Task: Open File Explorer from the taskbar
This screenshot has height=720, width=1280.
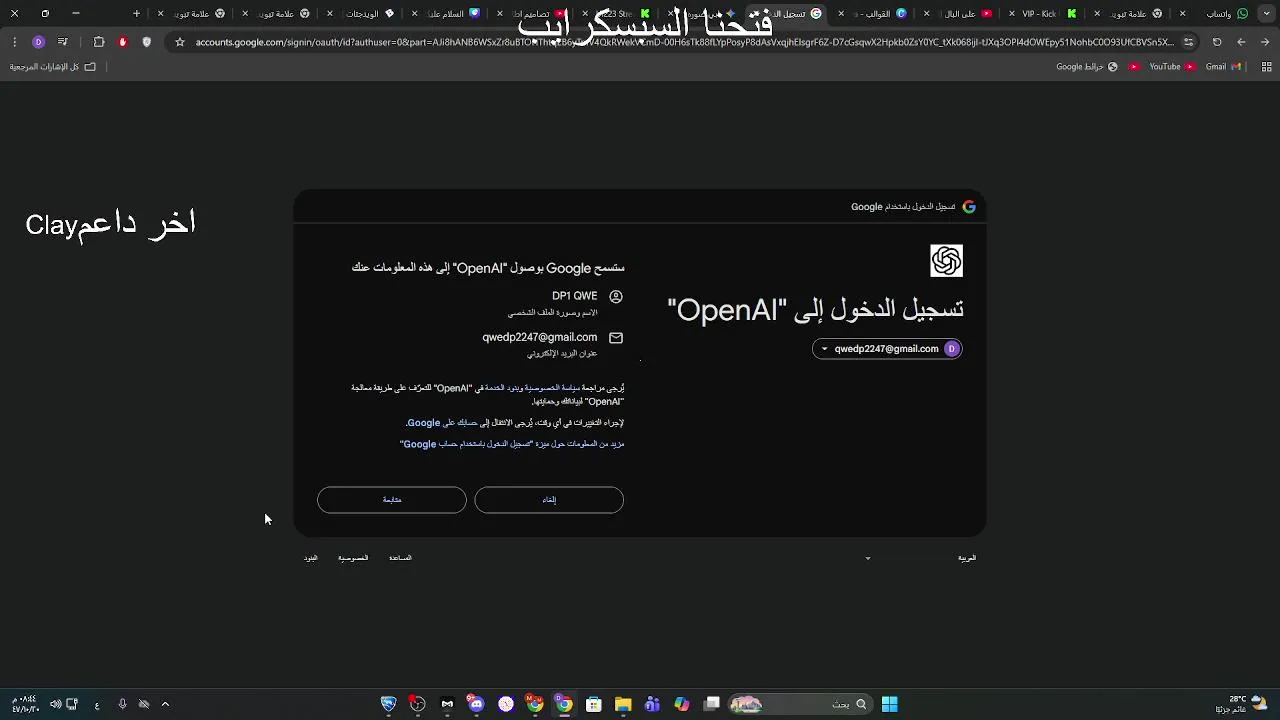Action: coord(623,704)
